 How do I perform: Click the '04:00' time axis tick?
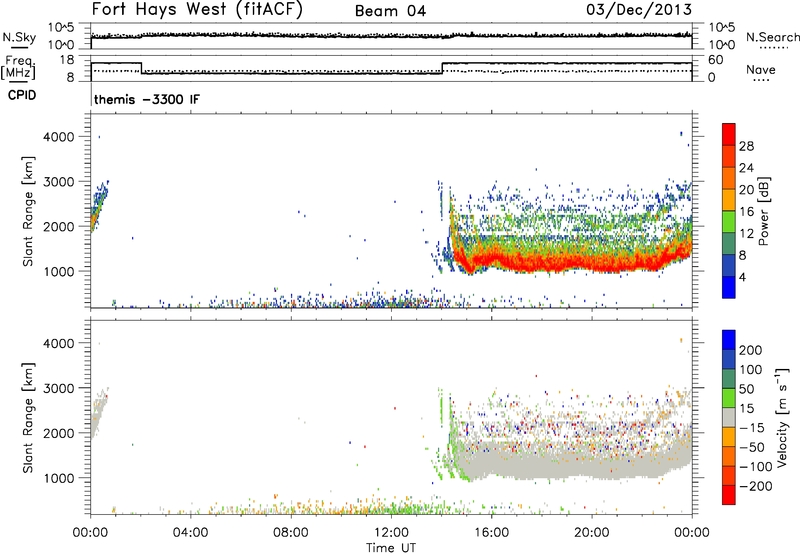[191, 532]
